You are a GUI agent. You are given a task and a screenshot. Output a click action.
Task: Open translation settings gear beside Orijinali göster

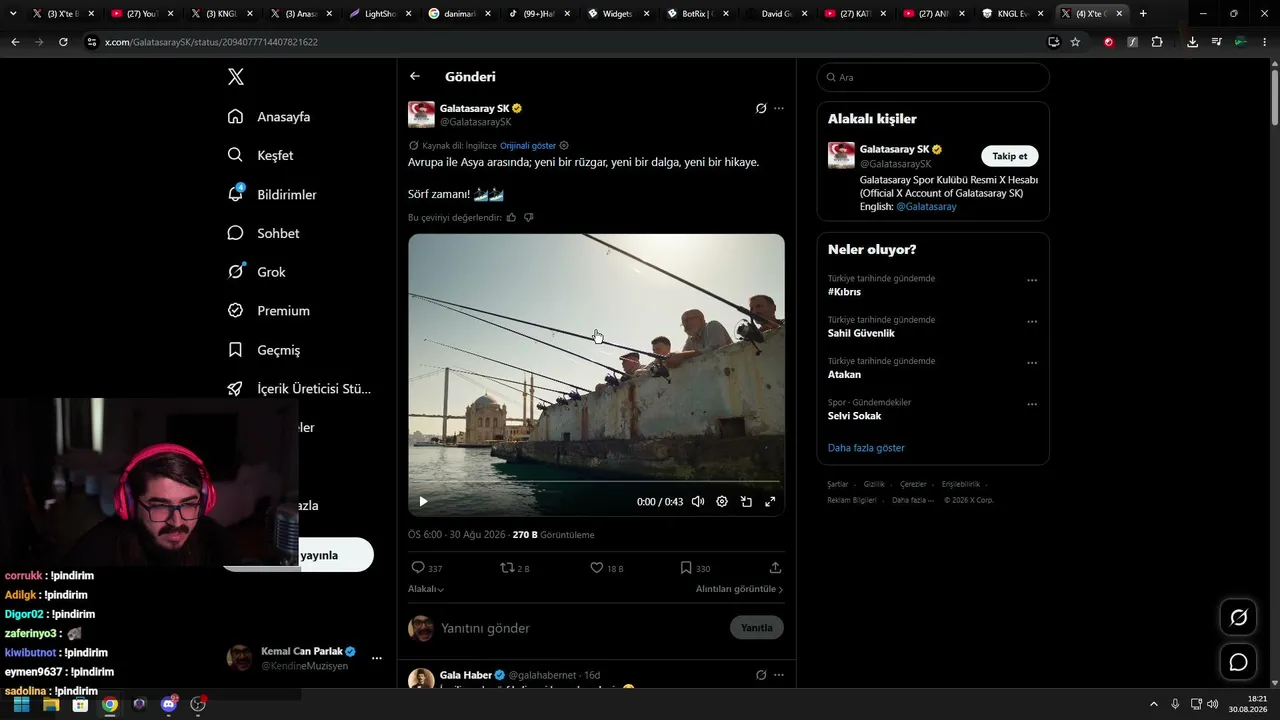pos(564,146)
